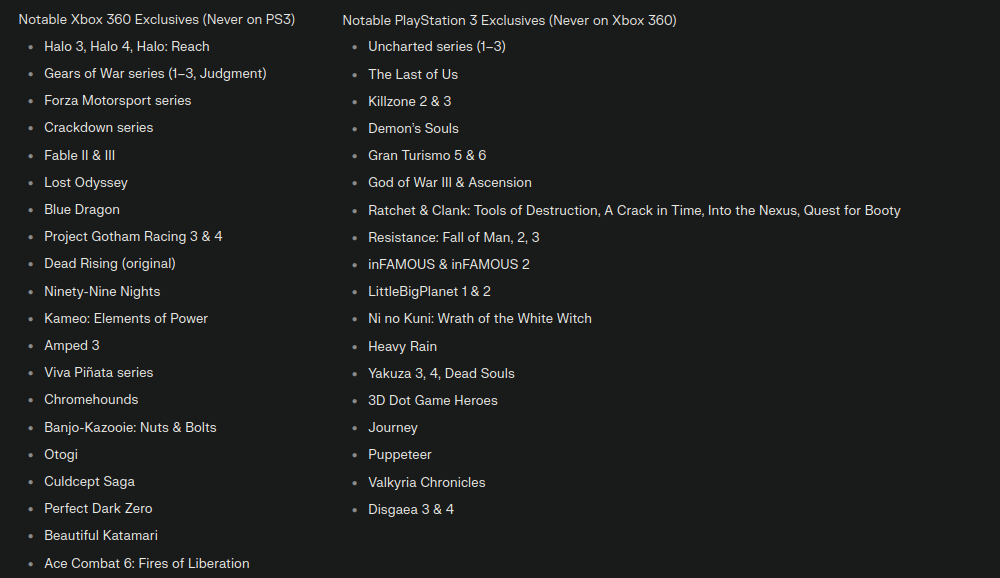Click 'Viva Piñata series' list entry
This screenshot has width=1000, height=578.
point(99,372)
